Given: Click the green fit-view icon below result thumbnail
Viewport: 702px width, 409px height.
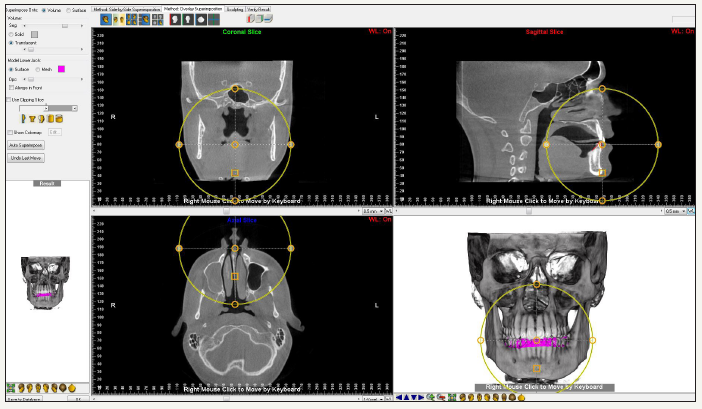Looking at the screenshot, I should point(10,387).
